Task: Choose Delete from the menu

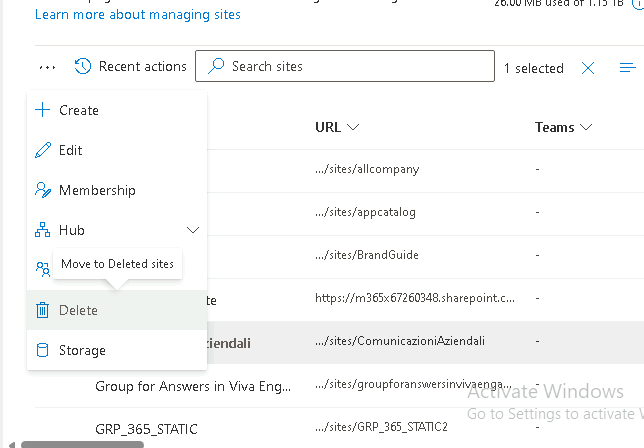Action: tap(117, 310)
